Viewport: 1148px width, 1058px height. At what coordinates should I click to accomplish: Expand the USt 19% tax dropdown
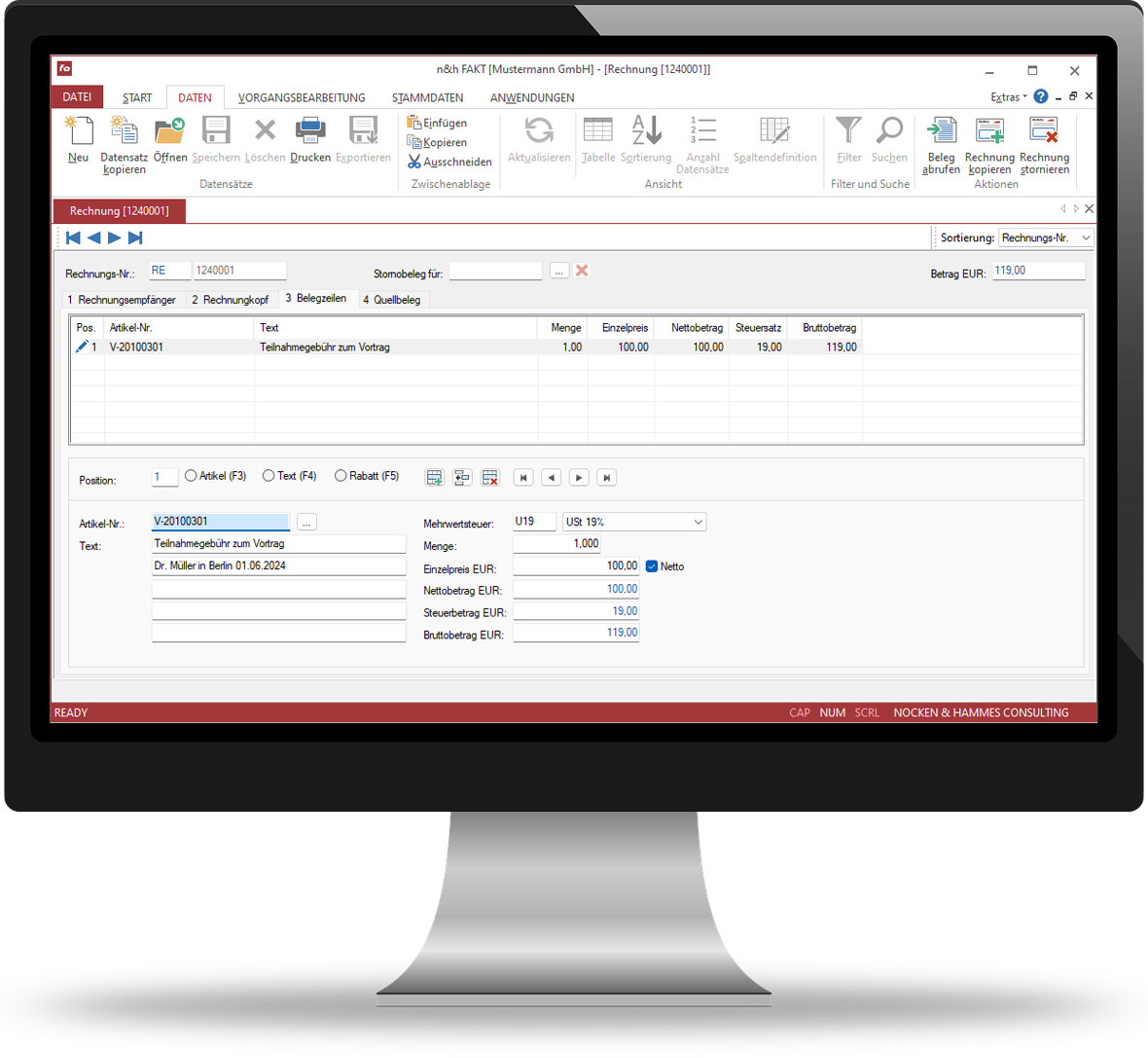point(698,523)
